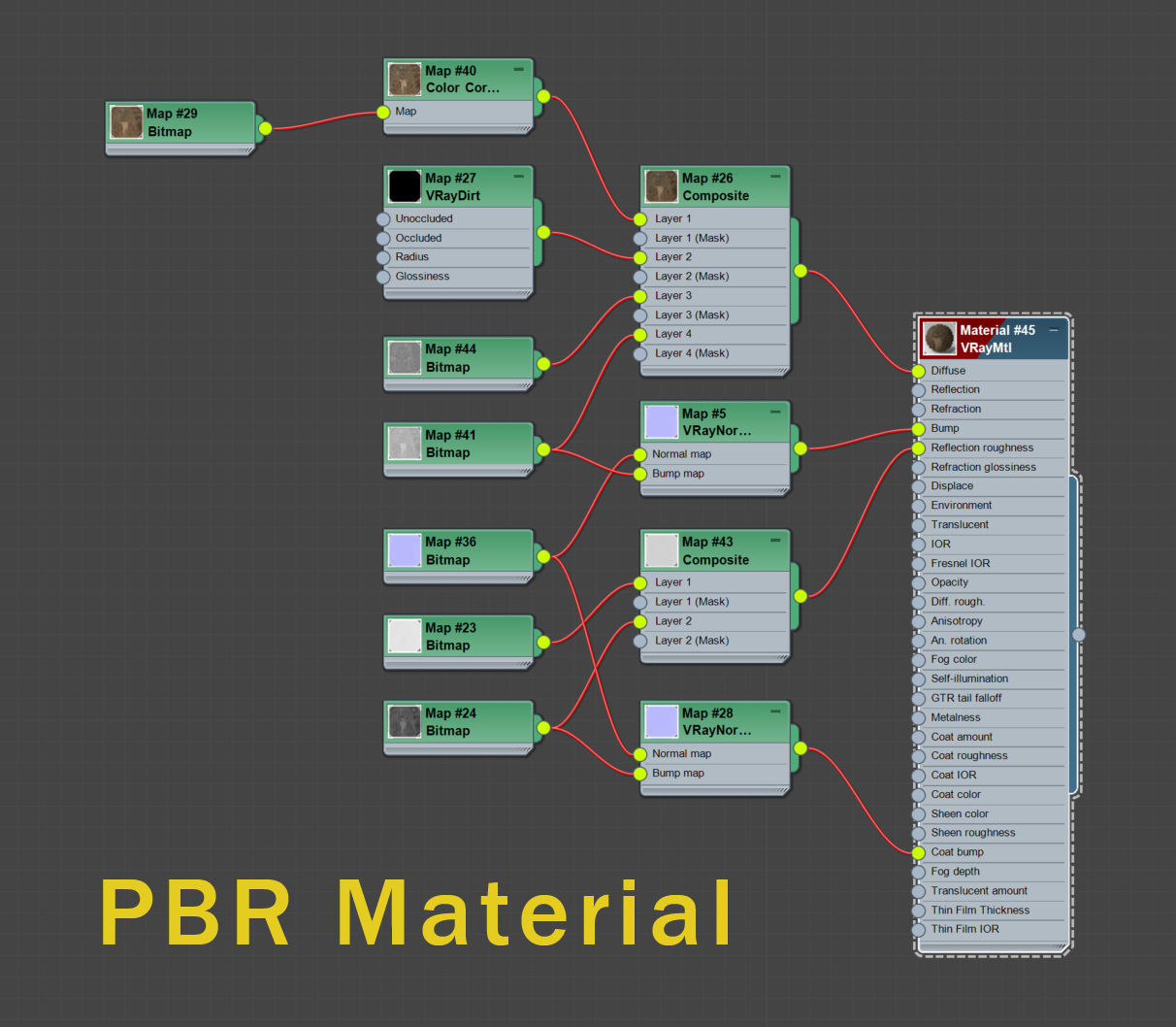Select the Sheen roughness slot label
Viewport: 1176px width, 1027px height.
[973, 833]
